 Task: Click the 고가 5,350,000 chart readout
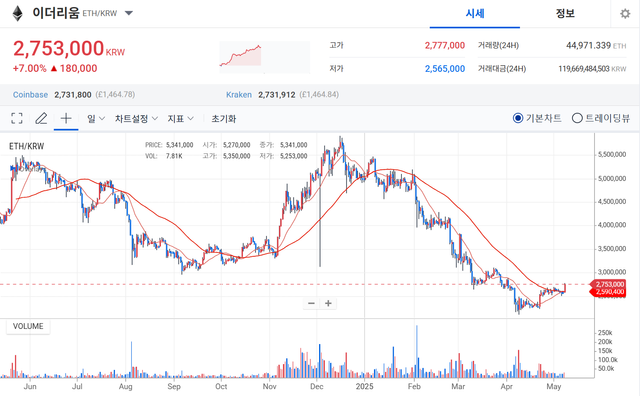tap(227, 156)
